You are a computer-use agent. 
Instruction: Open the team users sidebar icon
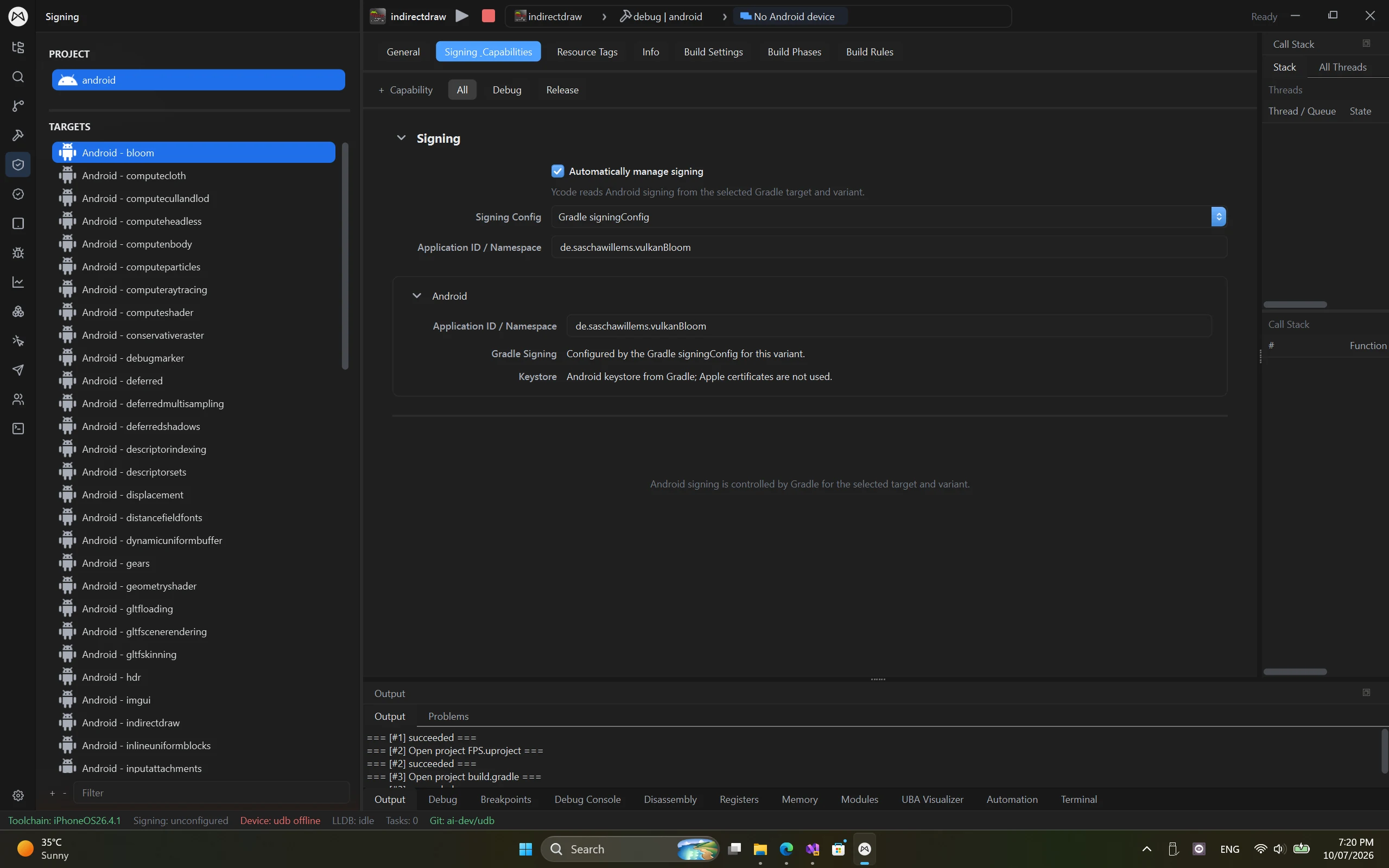[x=18, y=400]
